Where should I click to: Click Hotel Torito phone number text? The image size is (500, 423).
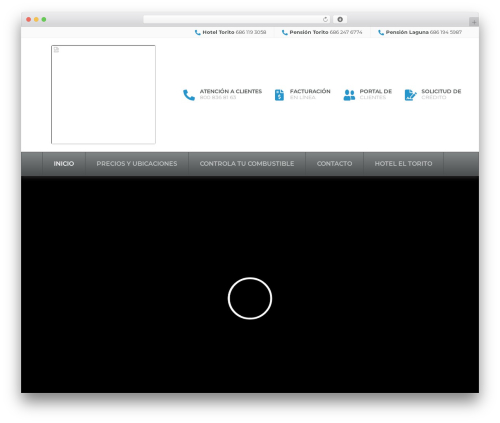click(x=251, y=32)
